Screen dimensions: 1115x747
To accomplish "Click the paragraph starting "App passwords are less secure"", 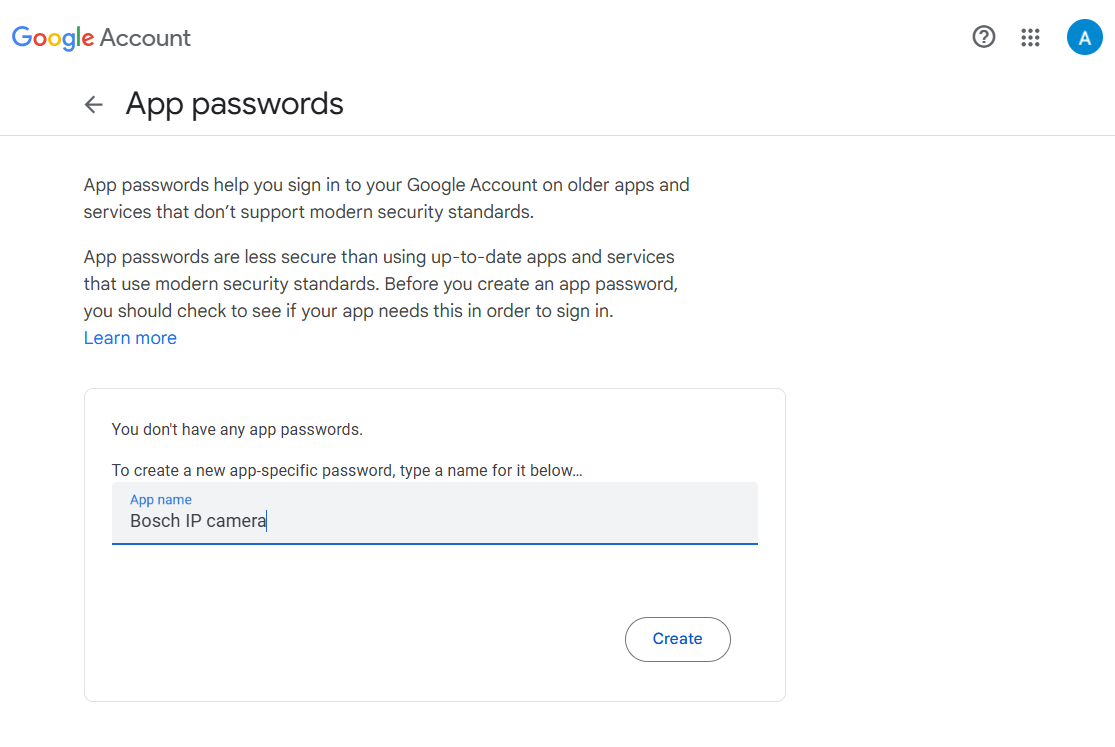I will (x=380, y=284).
